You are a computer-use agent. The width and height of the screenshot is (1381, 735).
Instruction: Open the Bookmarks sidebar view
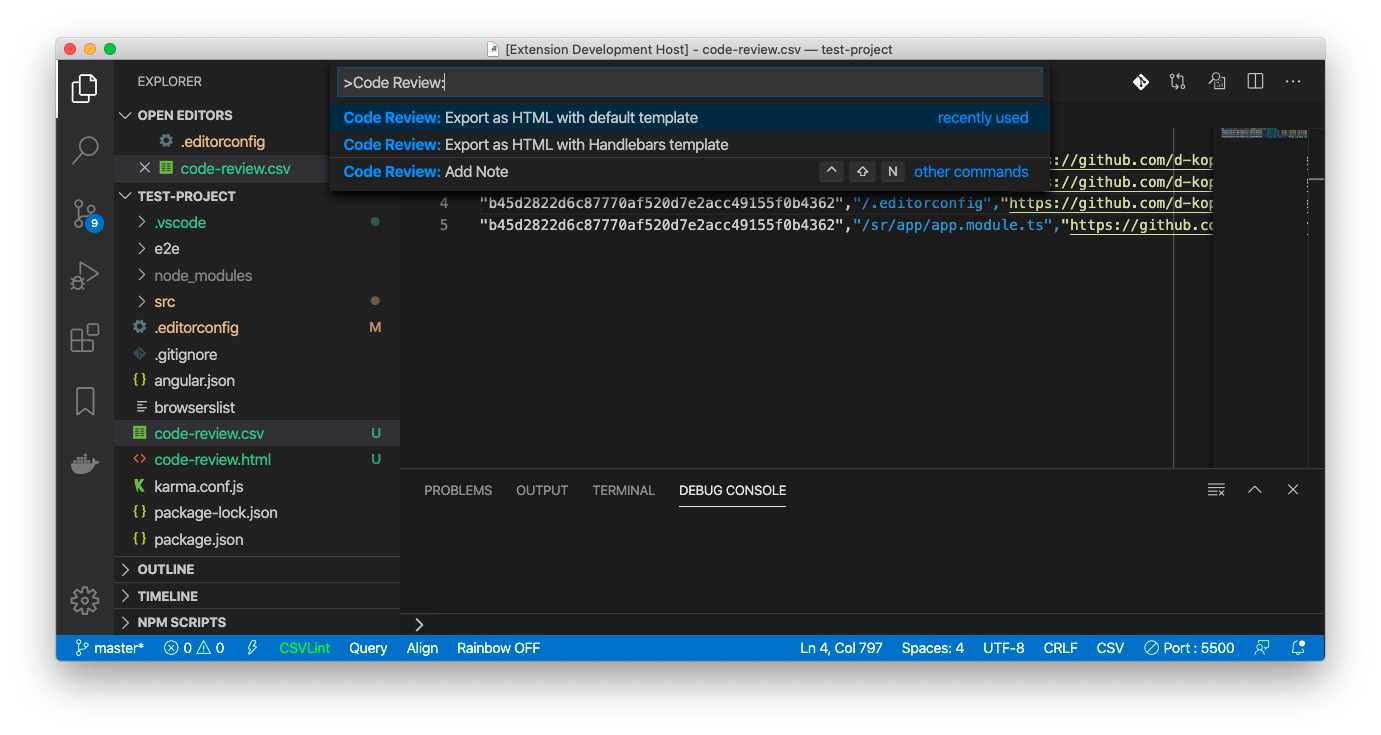85,400
